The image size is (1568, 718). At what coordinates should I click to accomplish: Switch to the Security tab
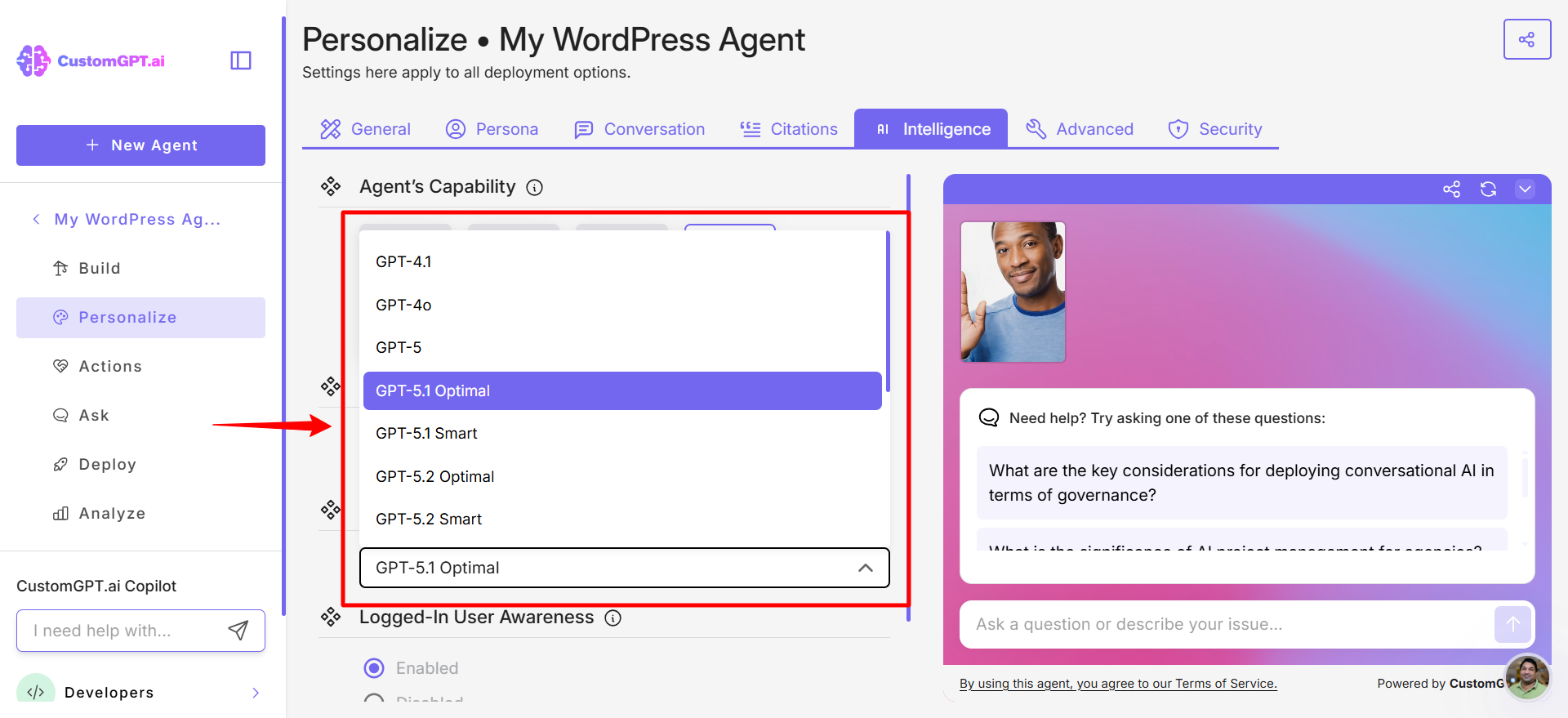(x=1215, y=129)
